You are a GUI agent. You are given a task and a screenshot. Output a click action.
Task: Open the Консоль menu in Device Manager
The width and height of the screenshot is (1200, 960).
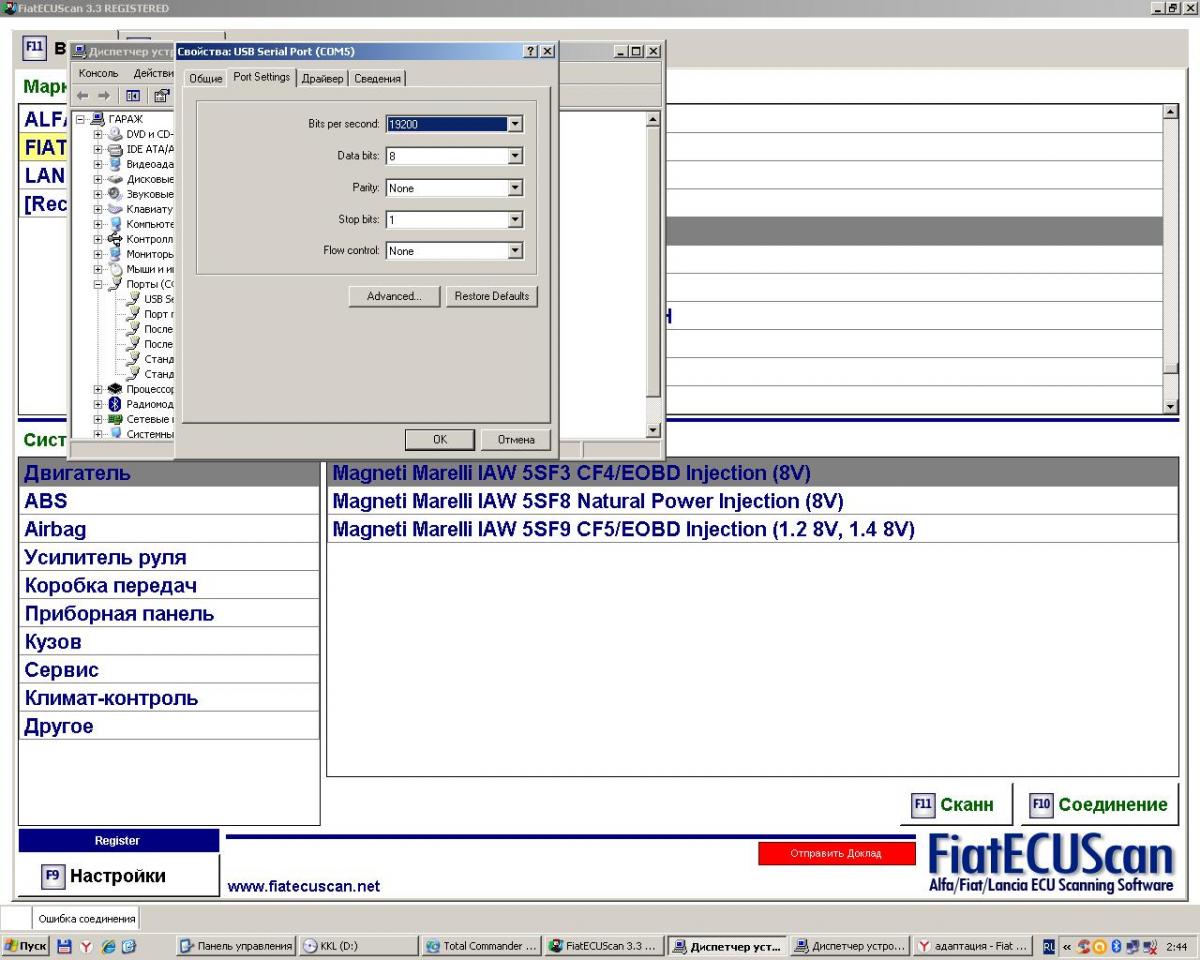pyautogui.click(x=98, y=73)
